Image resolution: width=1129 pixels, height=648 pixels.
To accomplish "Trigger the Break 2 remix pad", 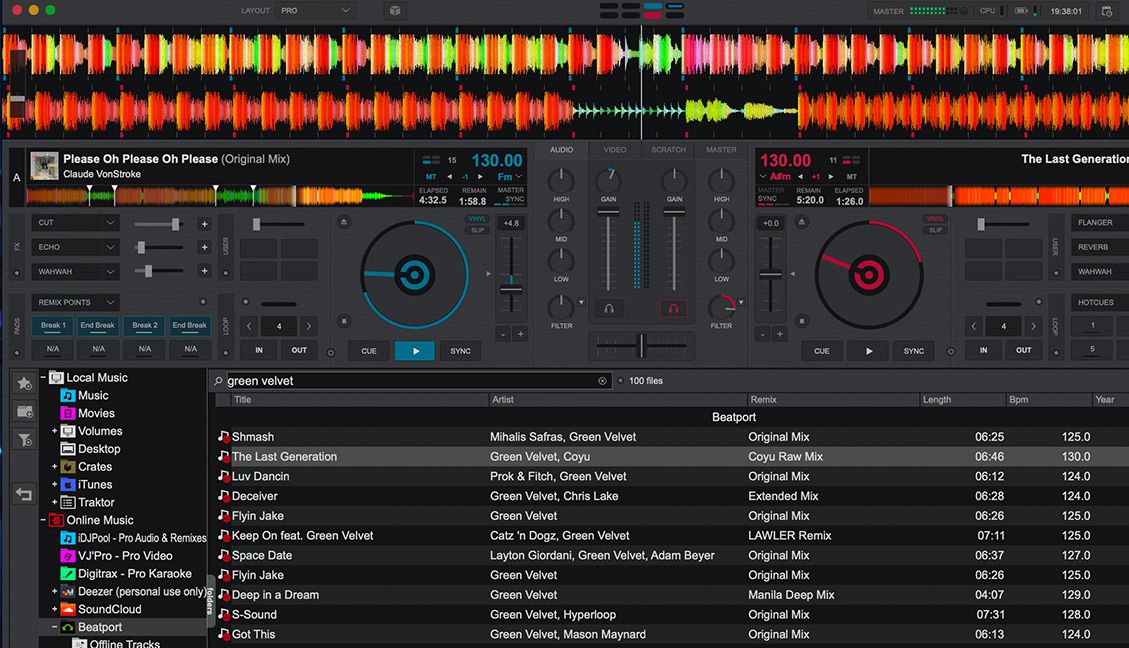I will point(145,325).
